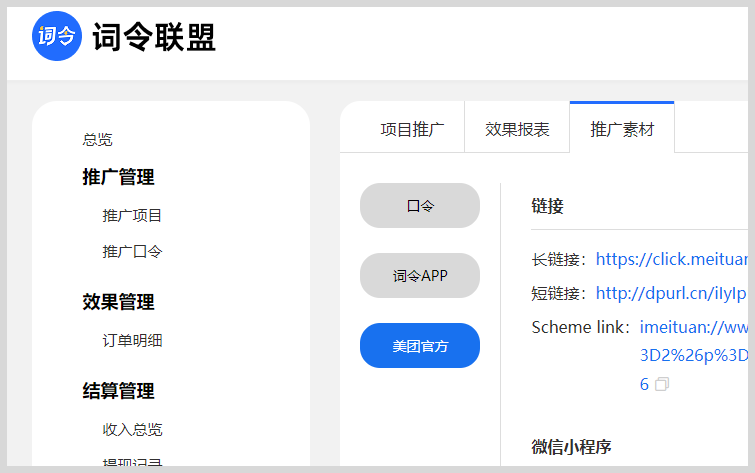
Task: Copy Scheme link via the copy icon
Action: pyautogui.click(x=662, y=384)
